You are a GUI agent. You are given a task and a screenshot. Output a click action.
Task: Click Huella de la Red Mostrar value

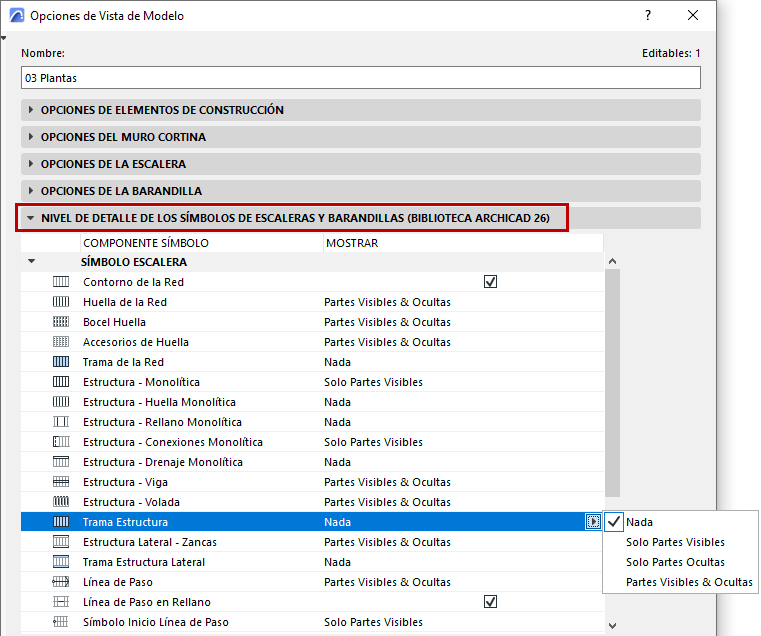coord(387,302)
